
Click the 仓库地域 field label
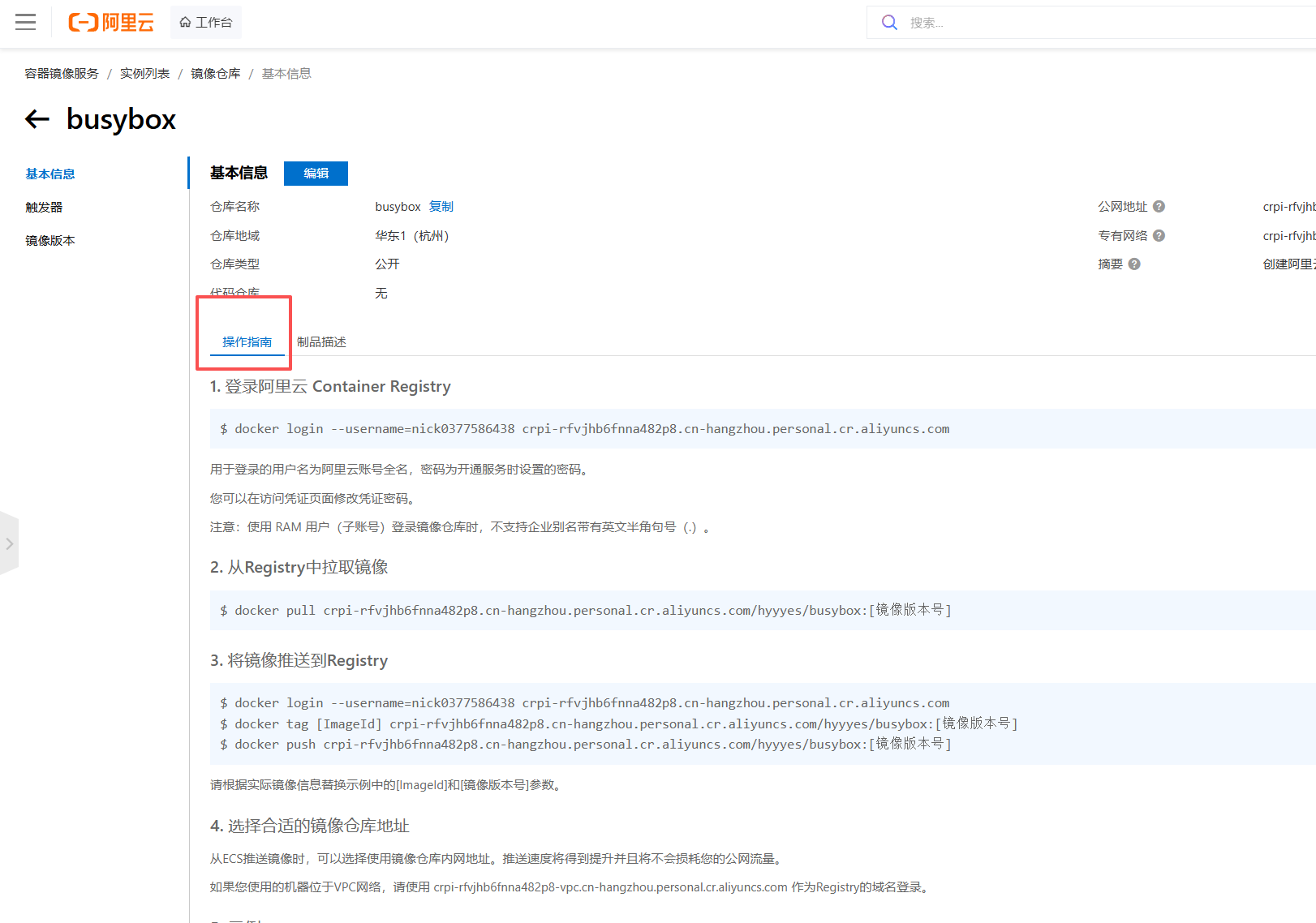tap(234, 236)
